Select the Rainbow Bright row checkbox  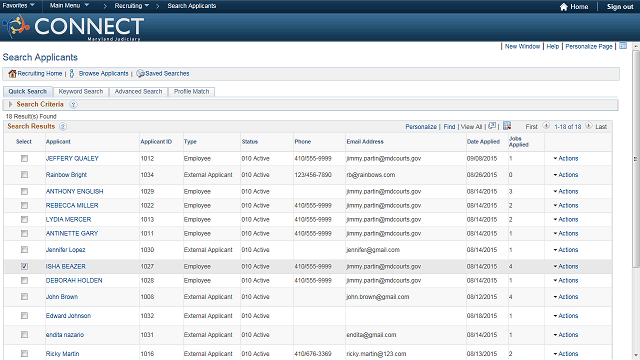tap(24, 175)
